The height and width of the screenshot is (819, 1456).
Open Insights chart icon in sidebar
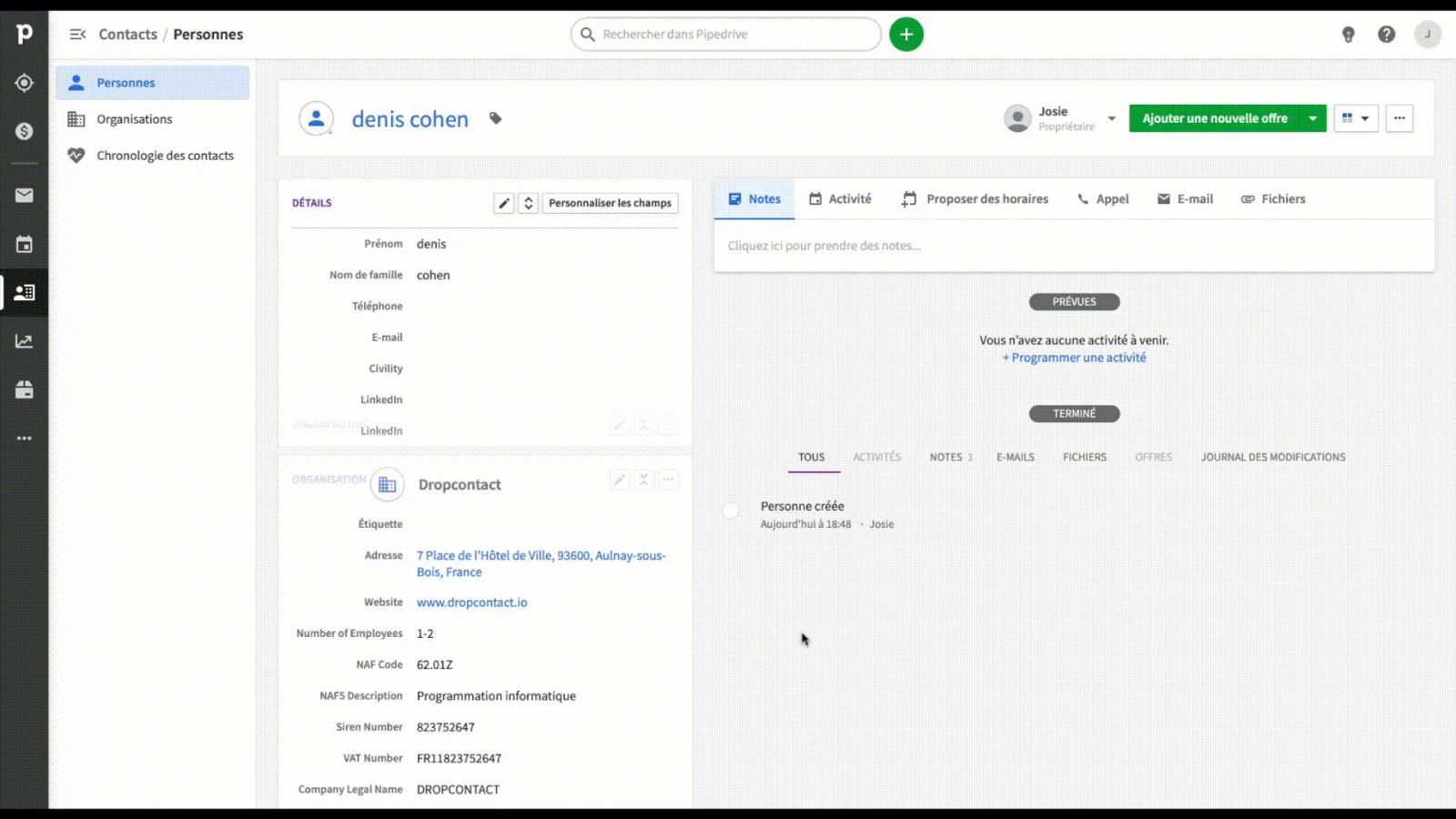(25, 341)
